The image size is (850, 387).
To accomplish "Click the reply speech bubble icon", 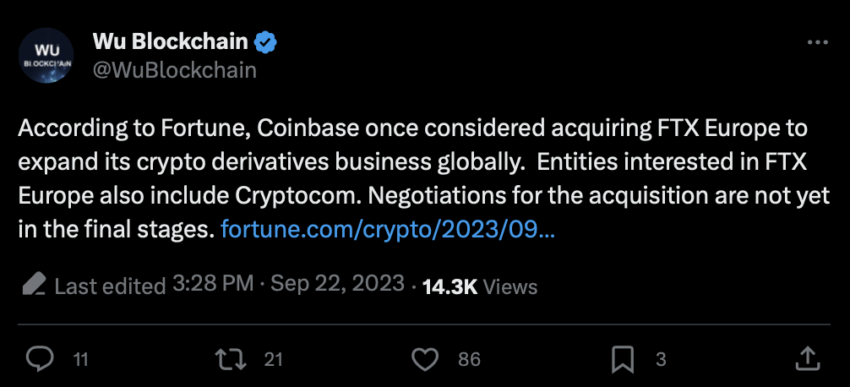I will coord(40,359).
